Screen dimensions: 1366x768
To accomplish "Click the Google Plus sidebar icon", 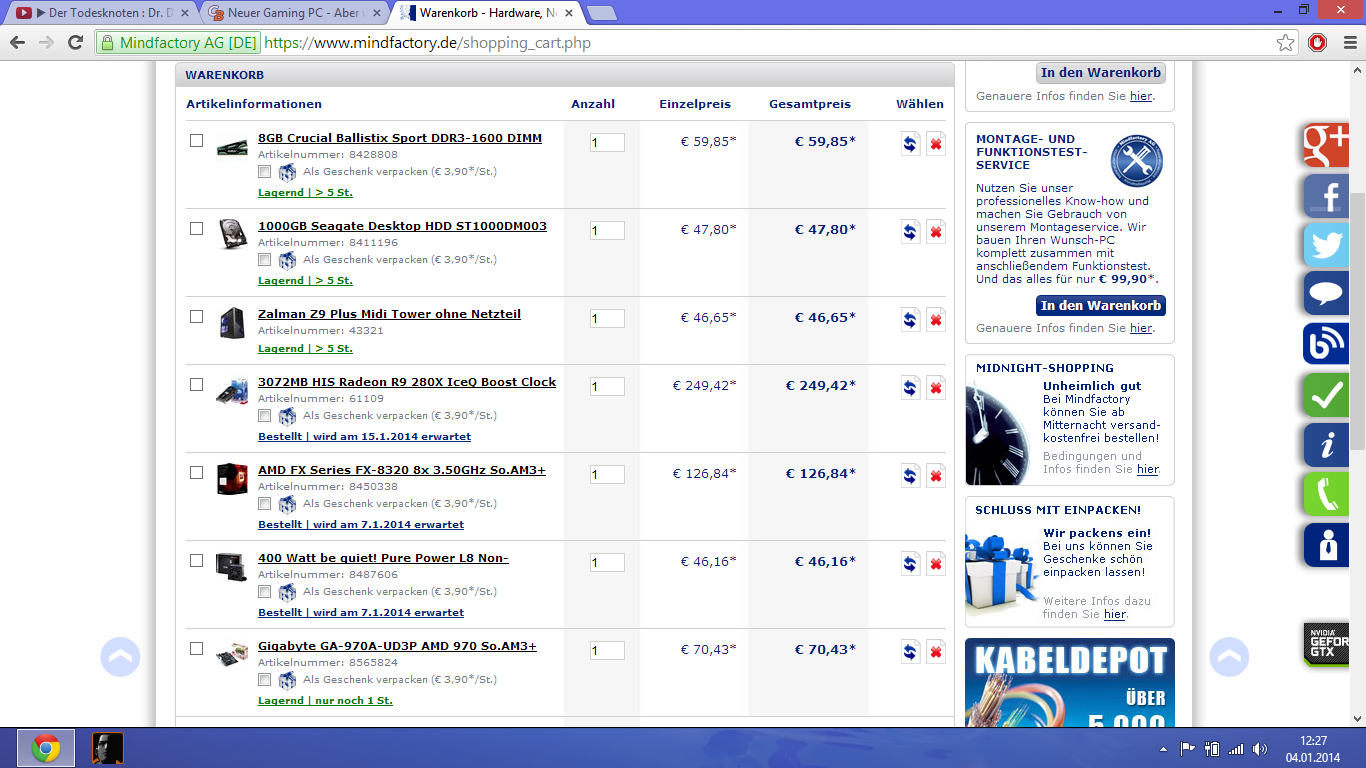I will pyautogui.click(x=1327, y=146).
